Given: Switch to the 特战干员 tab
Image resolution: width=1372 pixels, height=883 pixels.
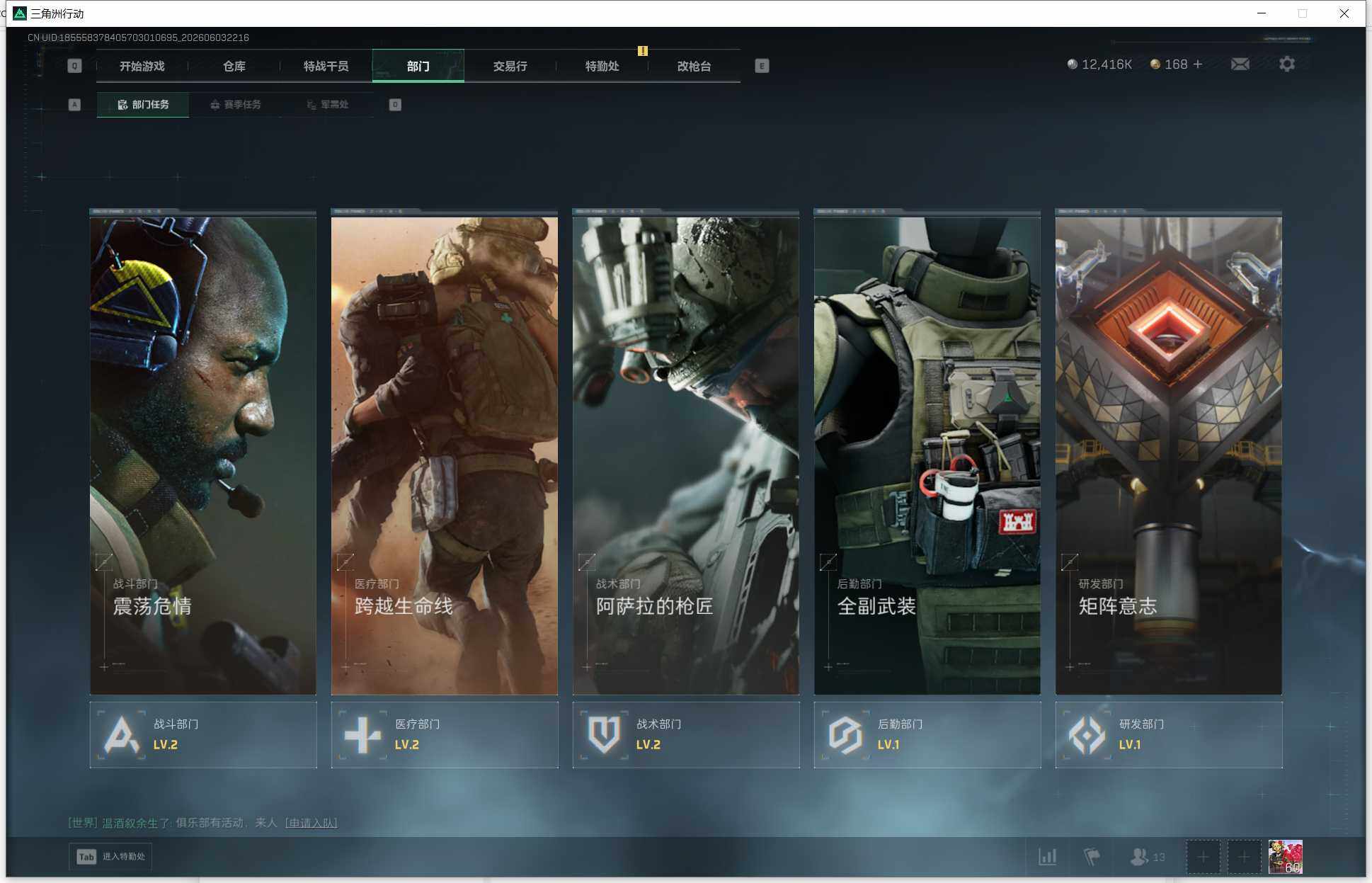Looking at the screenshot, I should tap(326, 66).
